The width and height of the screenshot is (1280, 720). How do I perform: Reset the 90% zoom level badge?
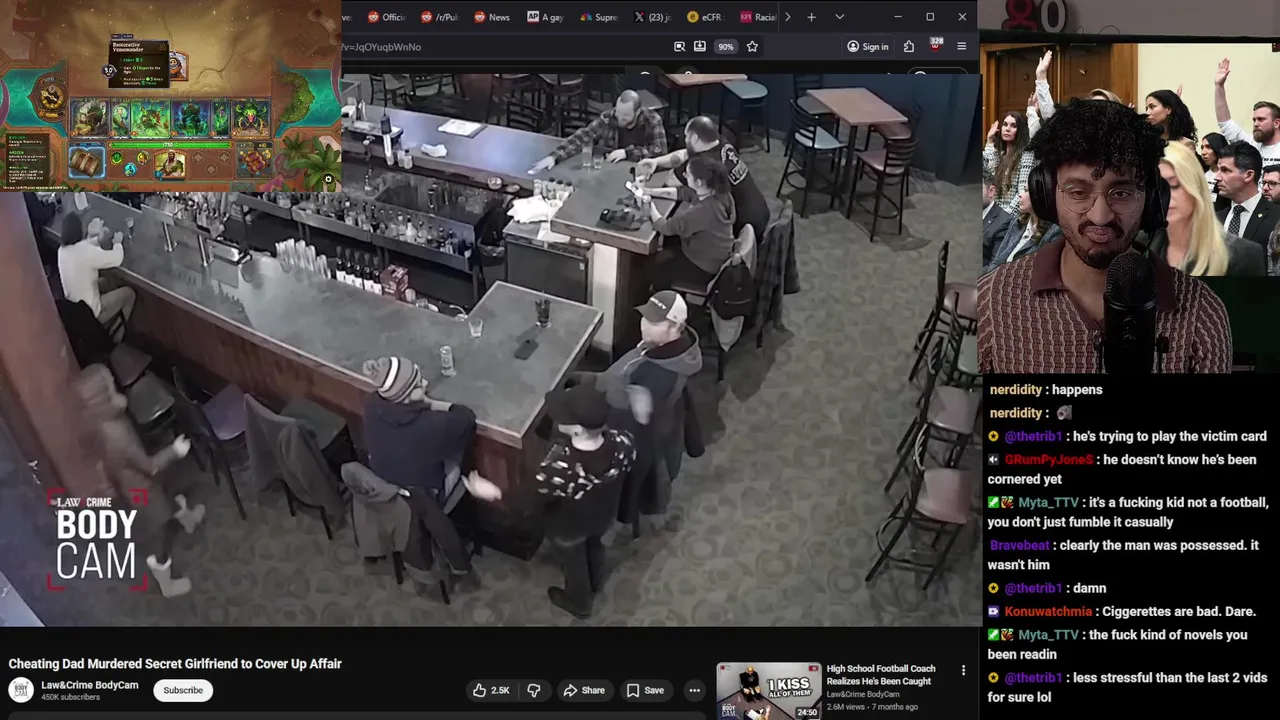[726, 46]
